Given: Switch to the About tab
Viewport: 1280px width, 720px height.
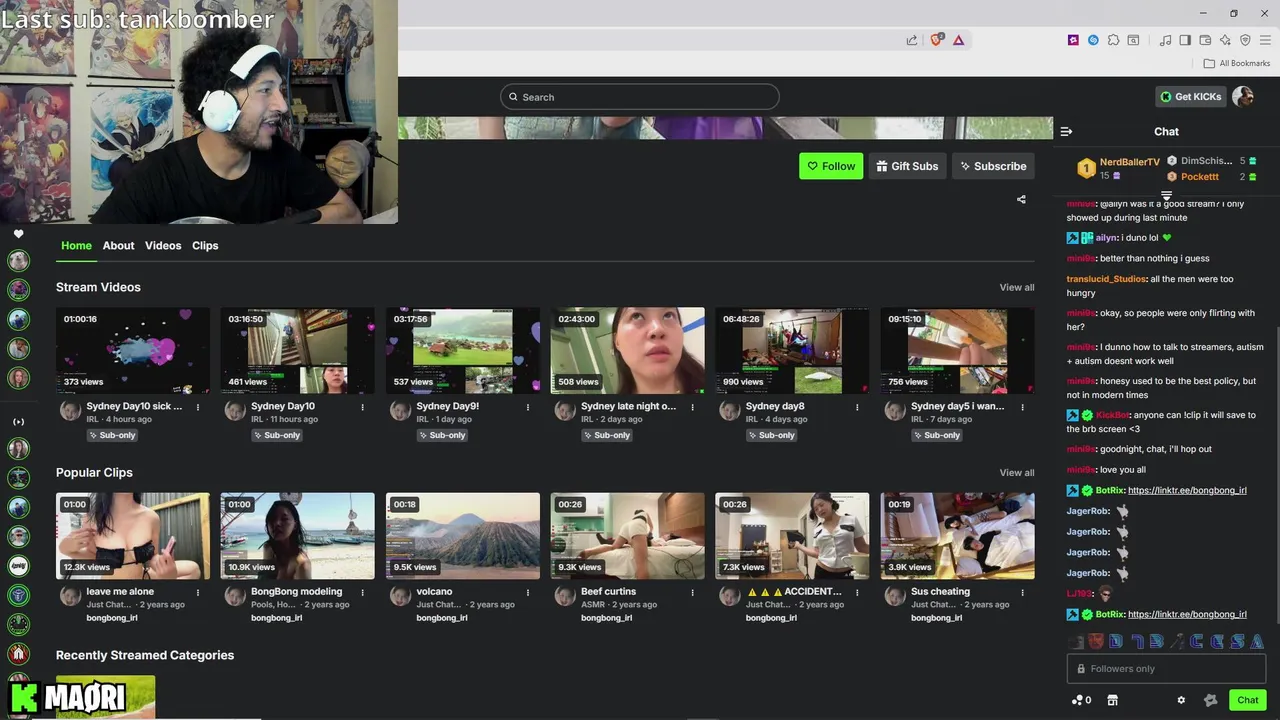Looking at the screenshot, I should point(118,246).
